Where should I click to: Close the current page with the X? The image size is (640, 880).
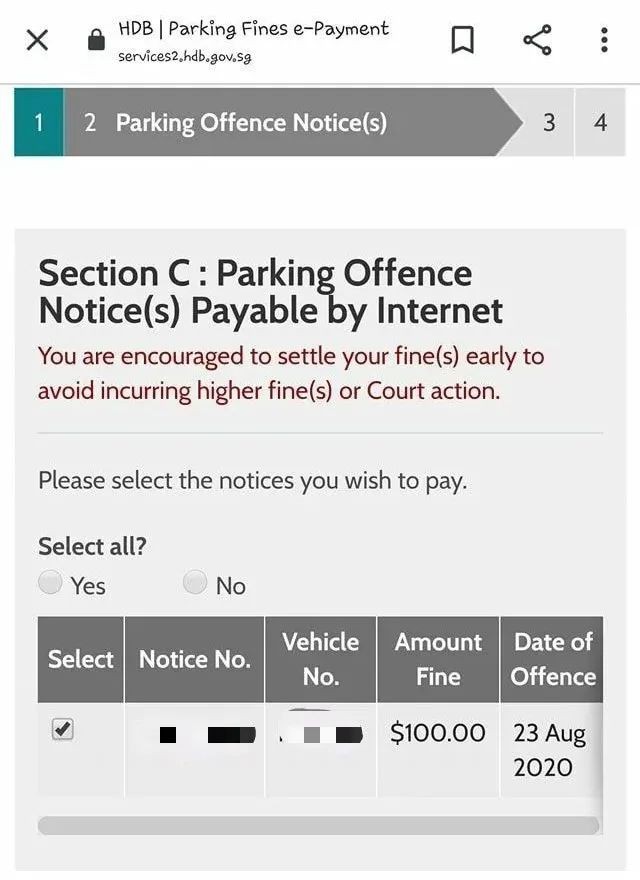[x=37, y=41]
